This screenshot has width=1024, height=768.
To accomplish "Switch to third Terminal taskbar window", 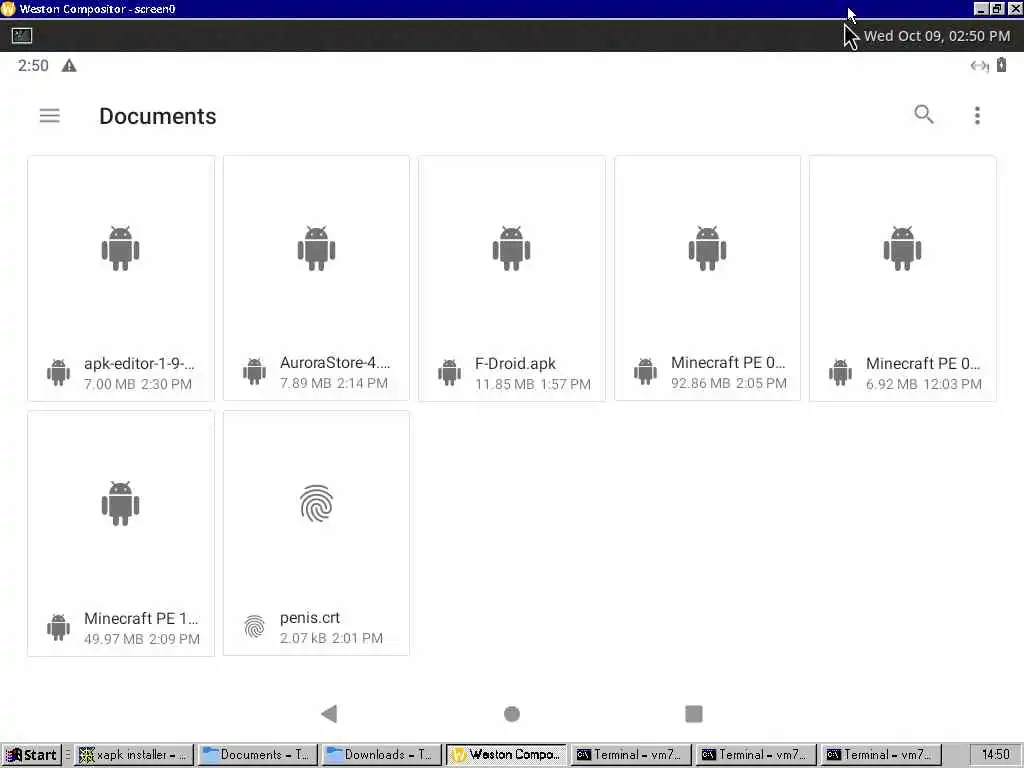I will tap(880, 755).
